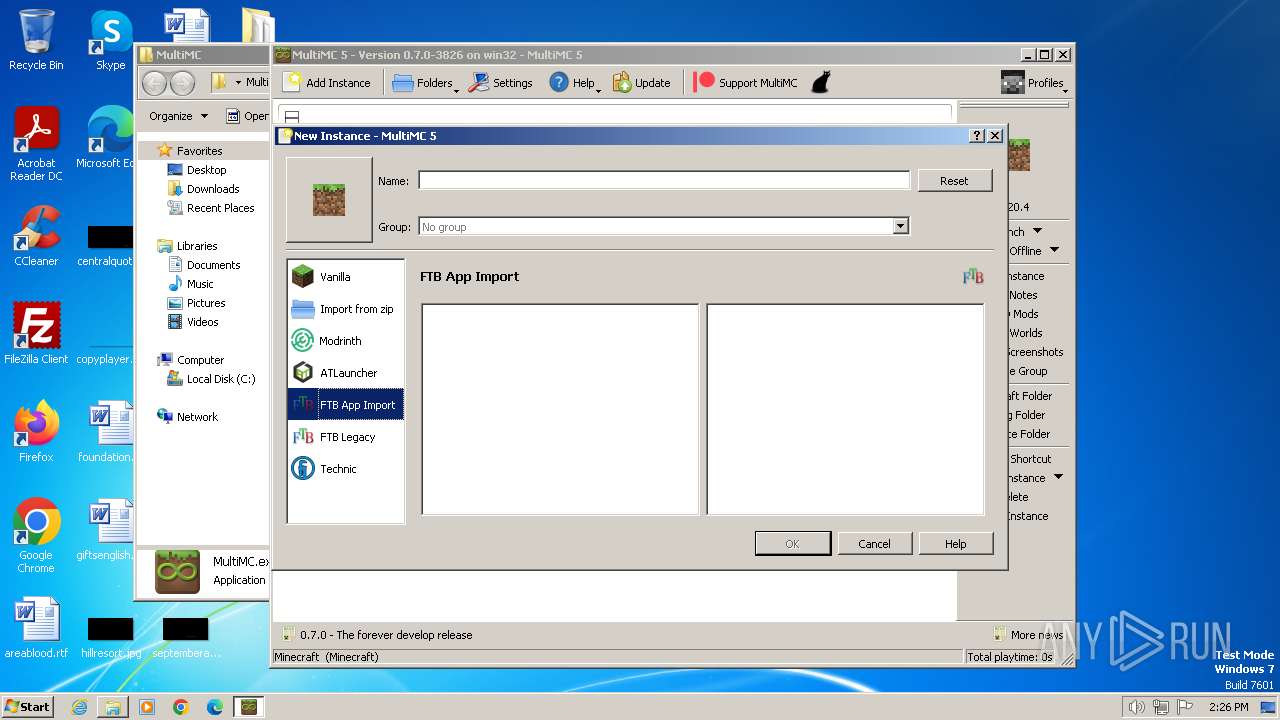
Task: Click Support MultiMC Patreon button
Action: click(x=746, y=83)
